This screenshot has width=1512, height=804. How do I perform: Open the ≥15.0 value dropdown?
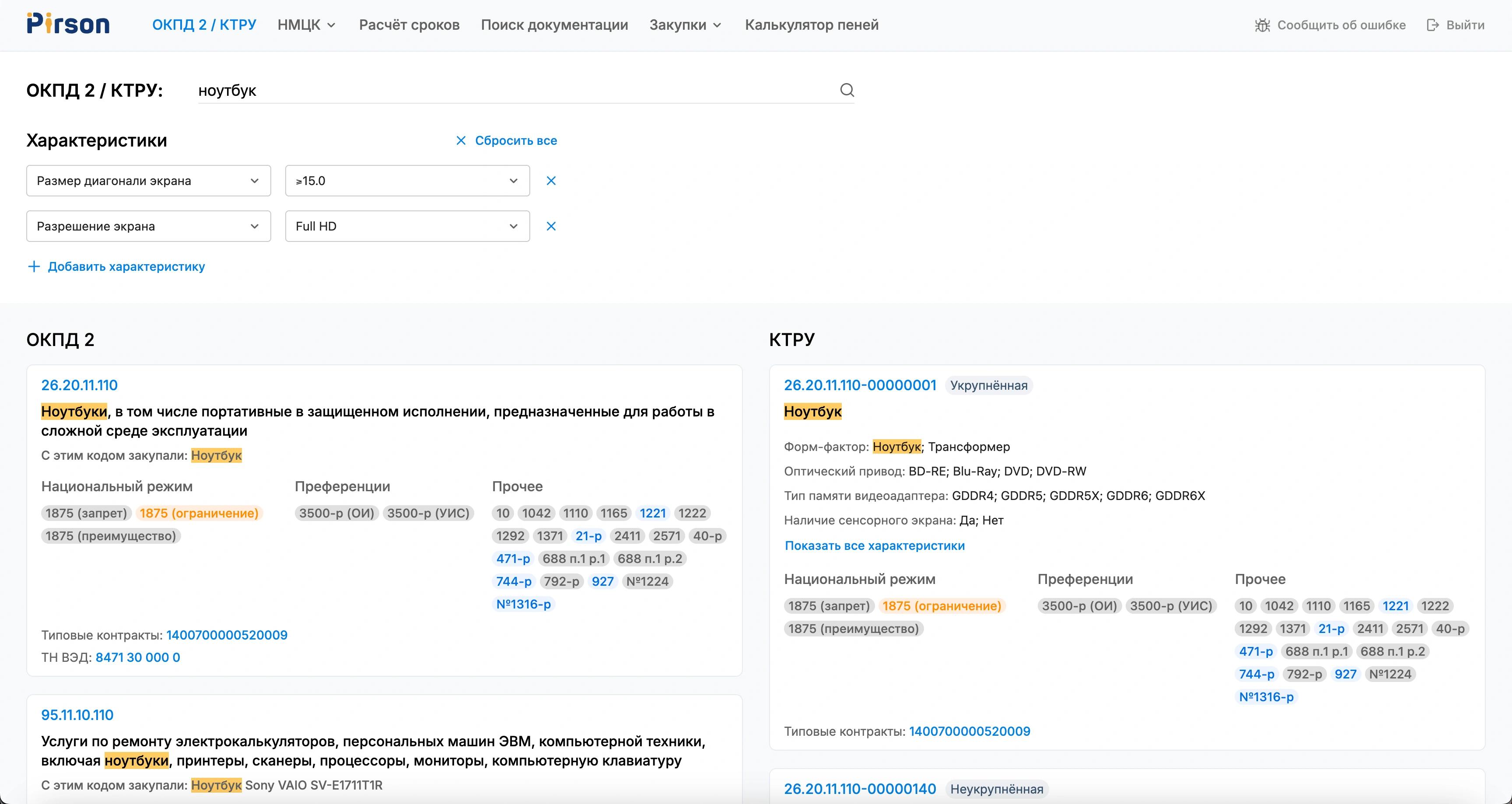(x=407, y=181)
